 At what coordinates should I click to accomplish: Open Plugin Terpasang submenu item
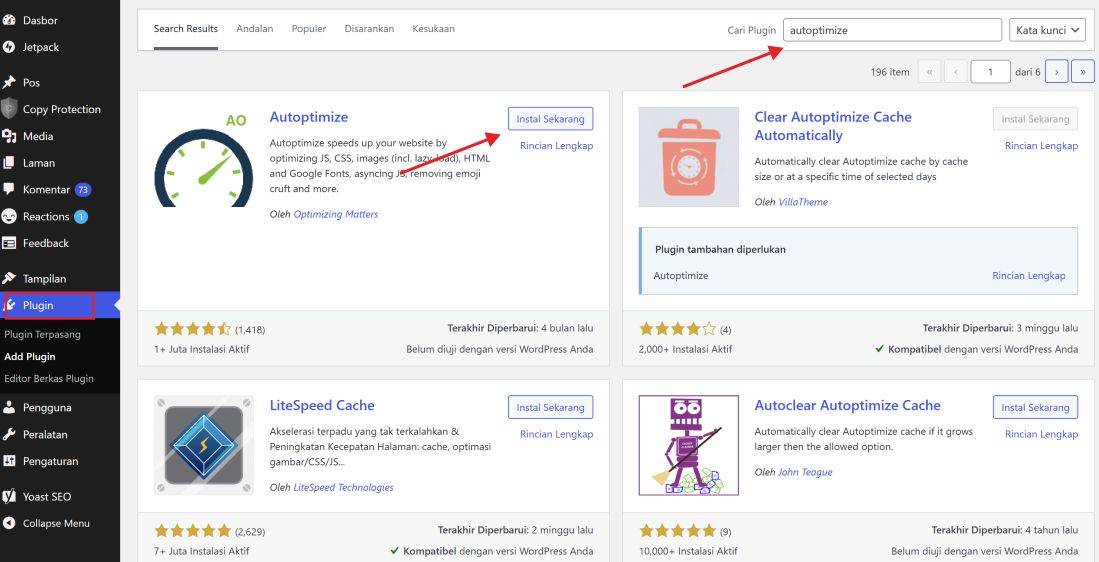(43, 334)
